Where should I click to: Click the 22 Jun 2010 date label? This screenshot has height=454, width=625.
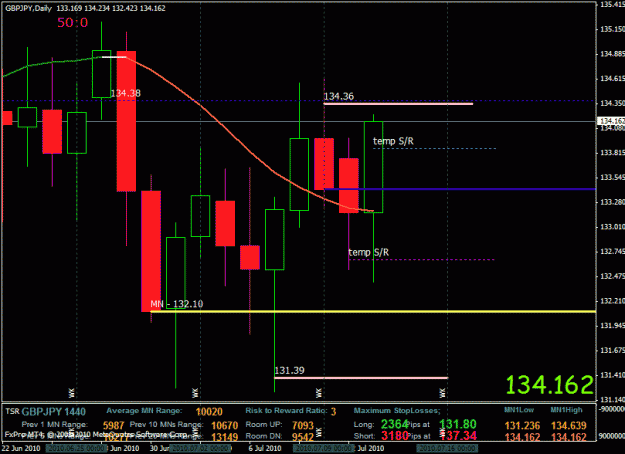click(21, 448)
